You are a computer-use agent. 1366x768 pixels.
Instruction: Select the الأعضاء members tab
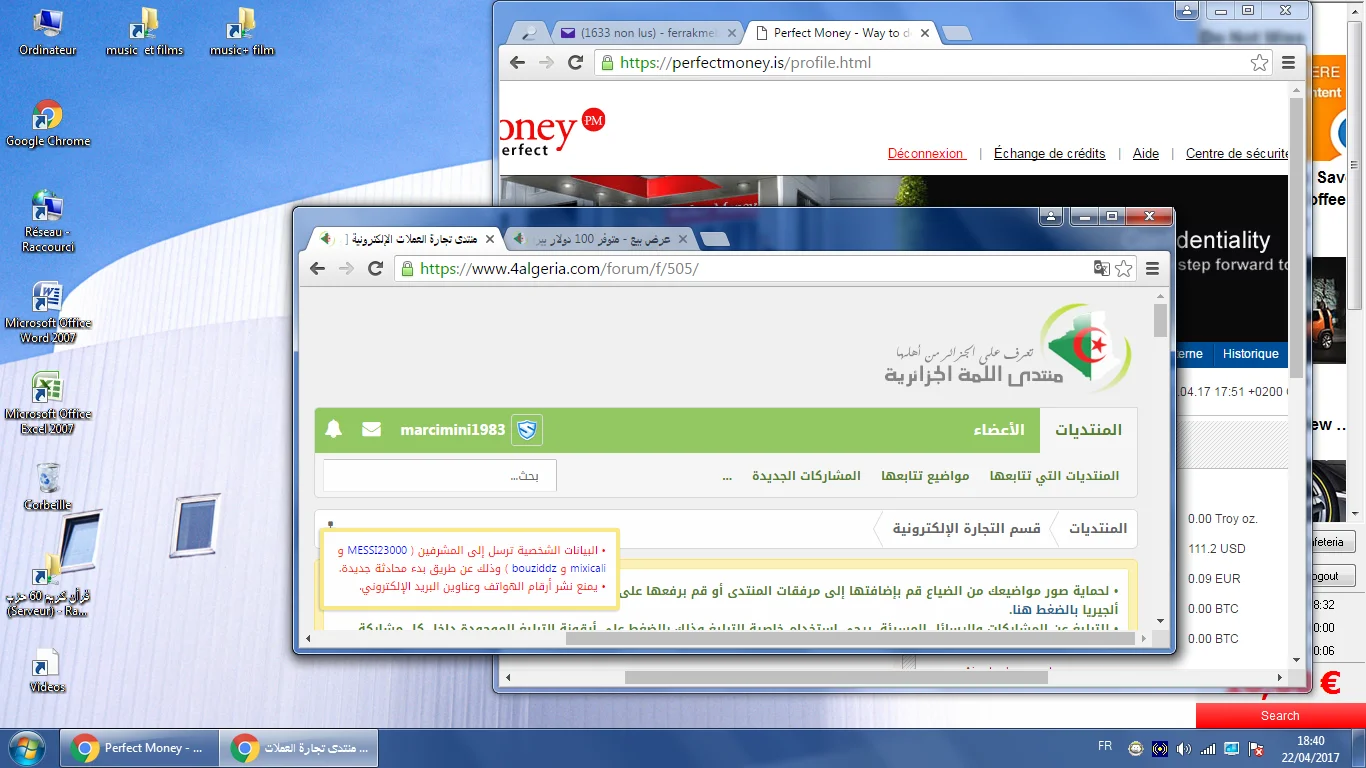pyautogui.click(x=998, y=430)
